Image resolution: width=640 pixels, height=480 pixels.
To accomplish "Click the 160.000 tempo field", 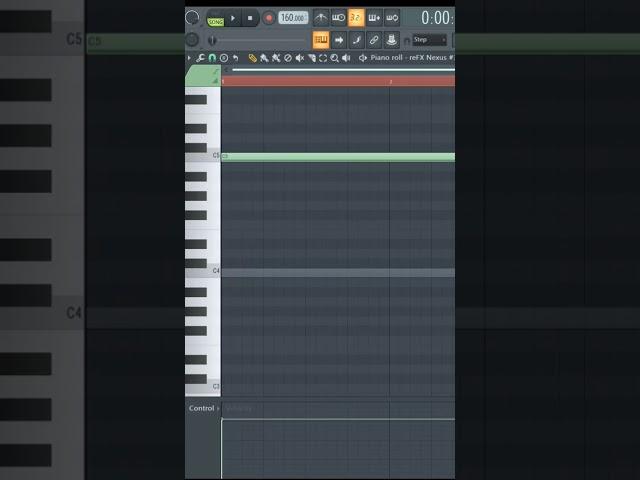I will [293, 18].
